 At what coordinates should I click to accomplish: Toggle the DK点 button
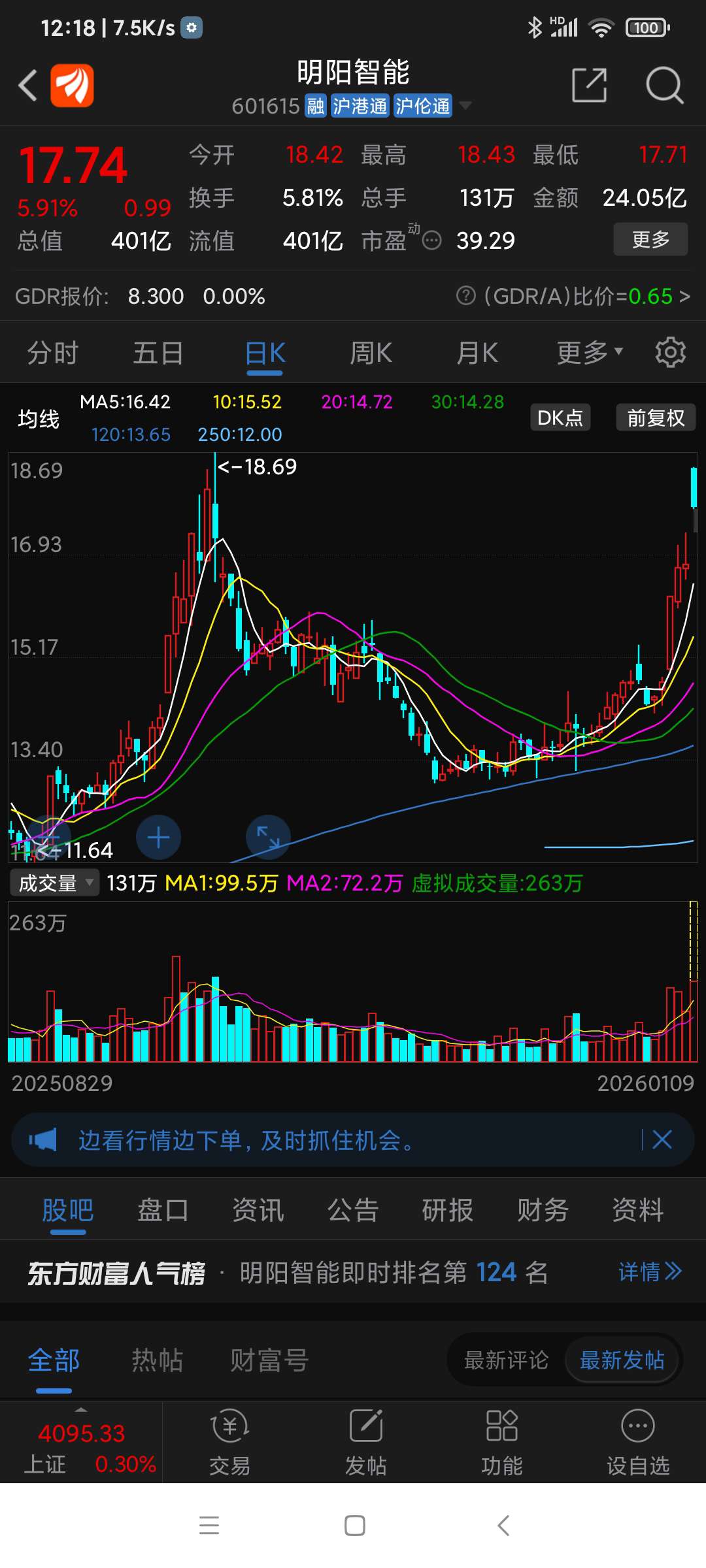click(560, 417)
